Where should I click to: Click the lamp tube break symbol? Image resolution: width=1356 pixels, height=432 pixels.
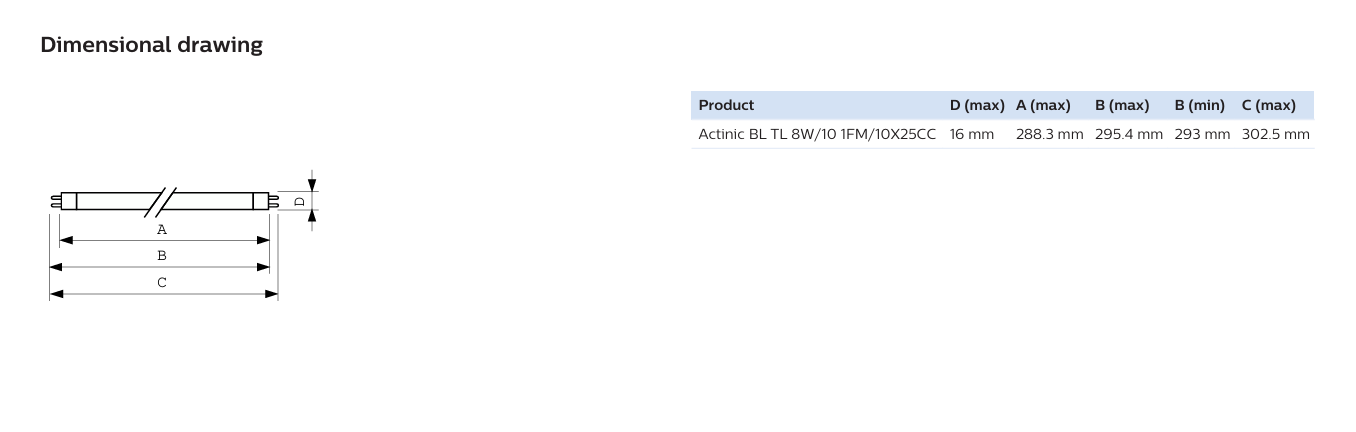[x=160, y=200]
